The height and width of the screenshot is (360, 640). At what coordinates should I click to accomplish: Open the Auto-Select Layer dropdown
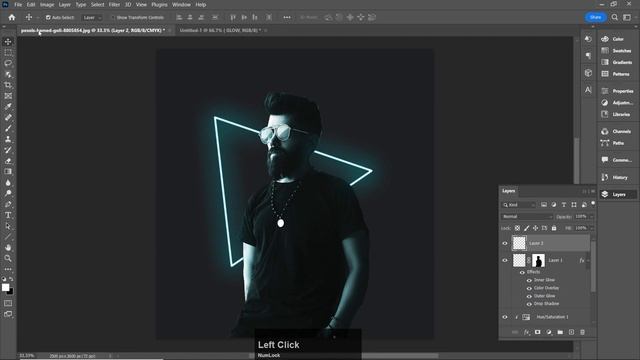92,18
